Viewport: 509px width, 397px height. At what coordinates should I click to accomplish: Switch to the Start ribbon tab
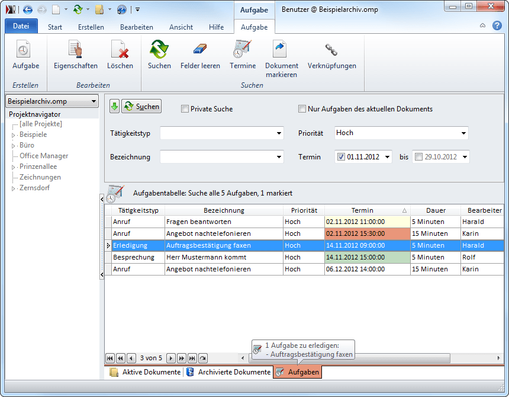55,27
